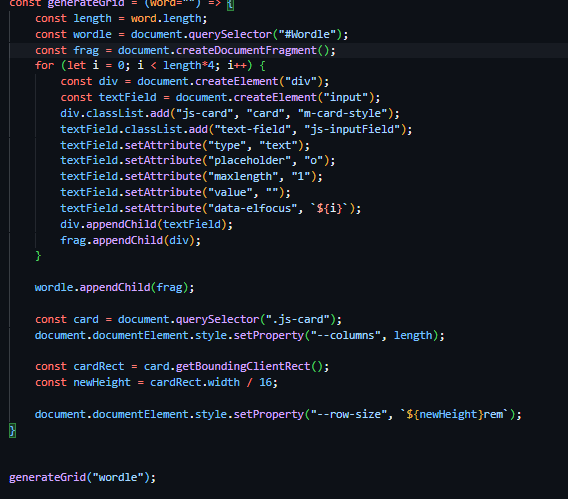Click 'createElement("input")' line
Screen dimensions: 568x499
pyautogui.click(x=220, y=97)
